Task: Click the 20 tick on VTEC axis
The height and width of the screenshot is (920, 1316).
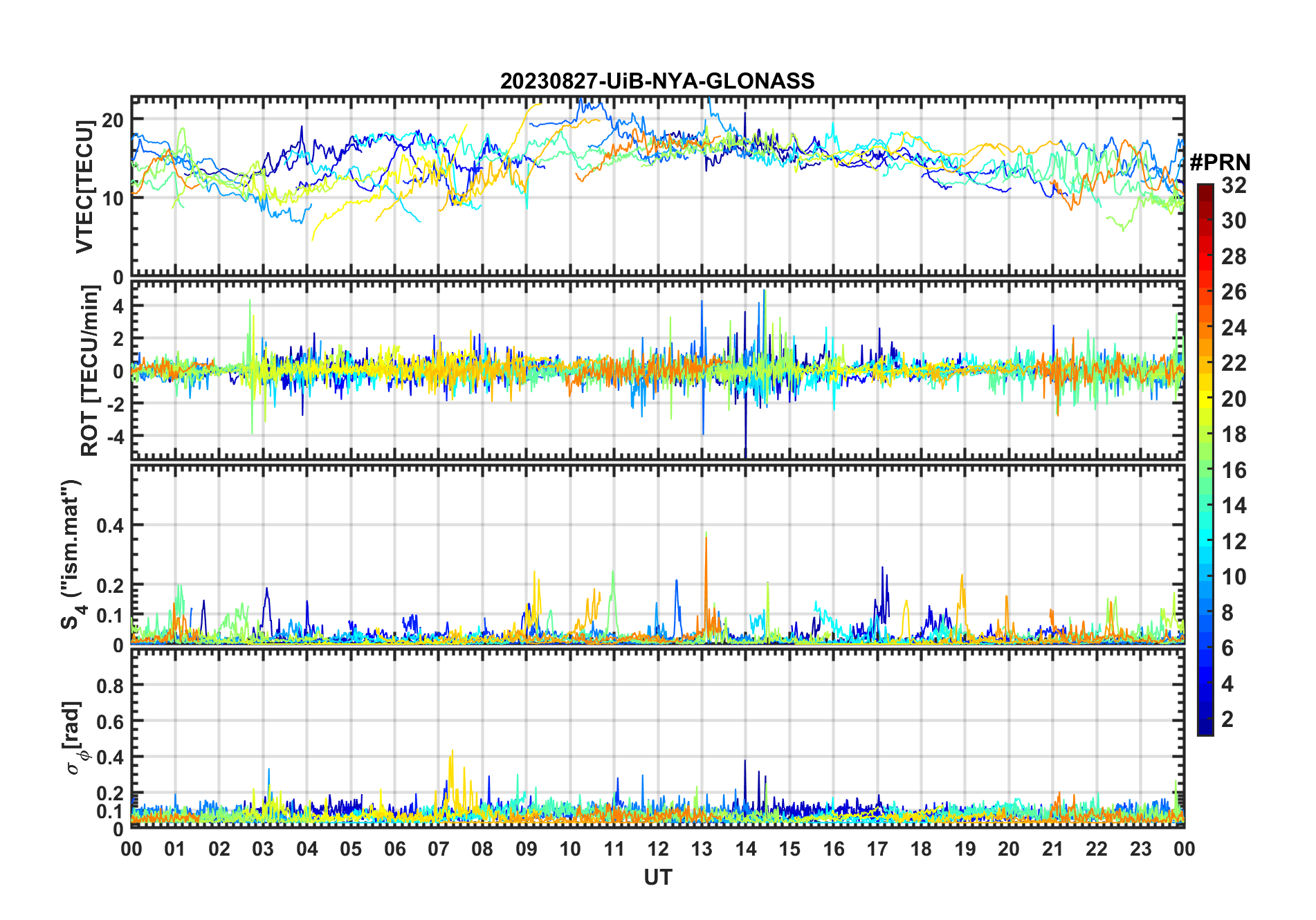Action: [112, 120]
